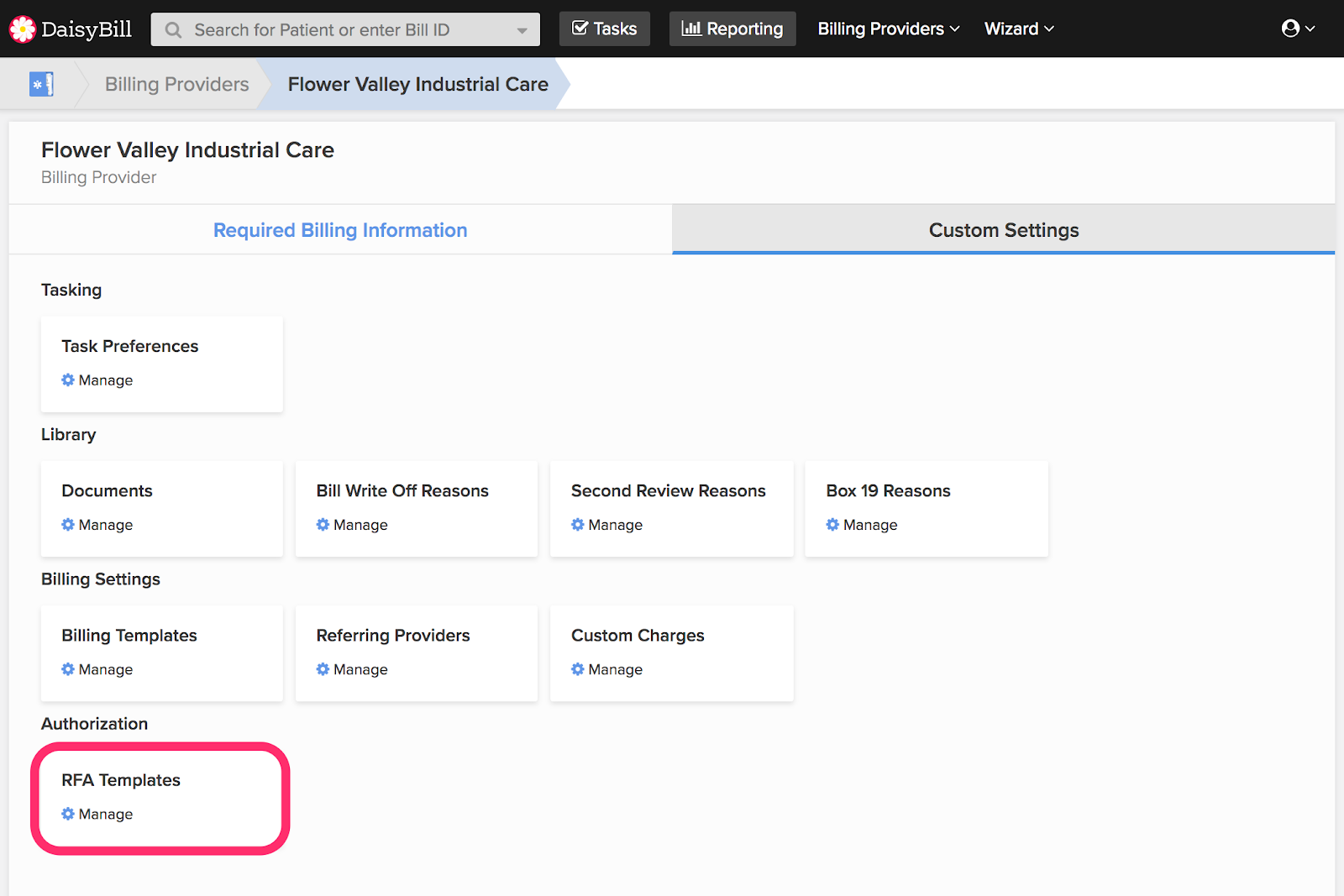Select the Custom Settings tab
The height and width of the screenshot is (896, 1344).
point(1004,230)
